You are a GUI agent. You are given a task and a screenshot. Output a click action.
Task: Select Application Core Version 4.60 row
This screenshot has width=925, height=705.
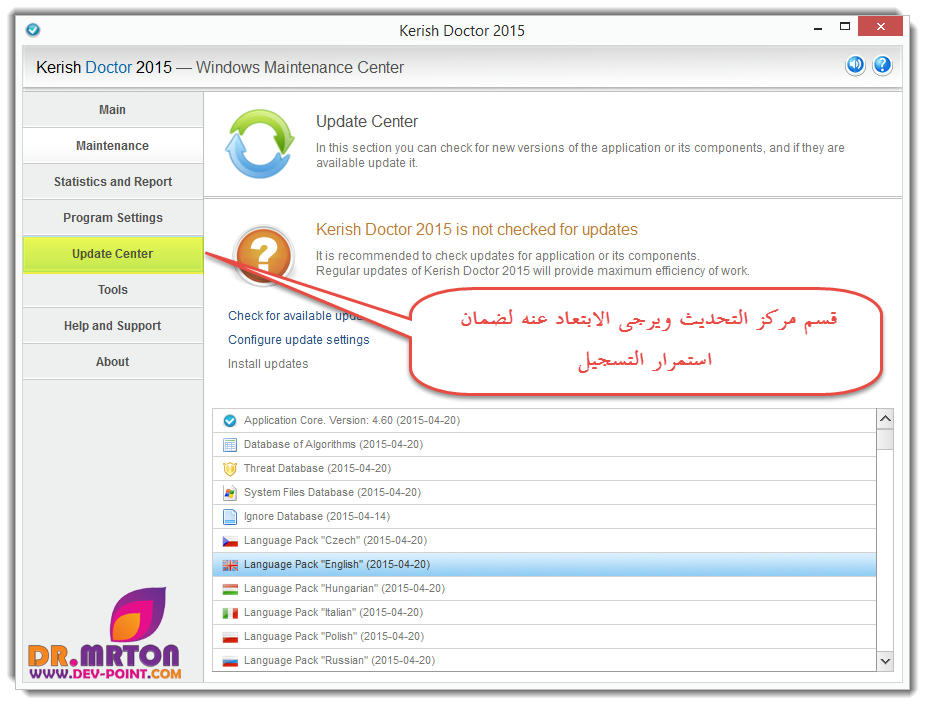[544, 421]
